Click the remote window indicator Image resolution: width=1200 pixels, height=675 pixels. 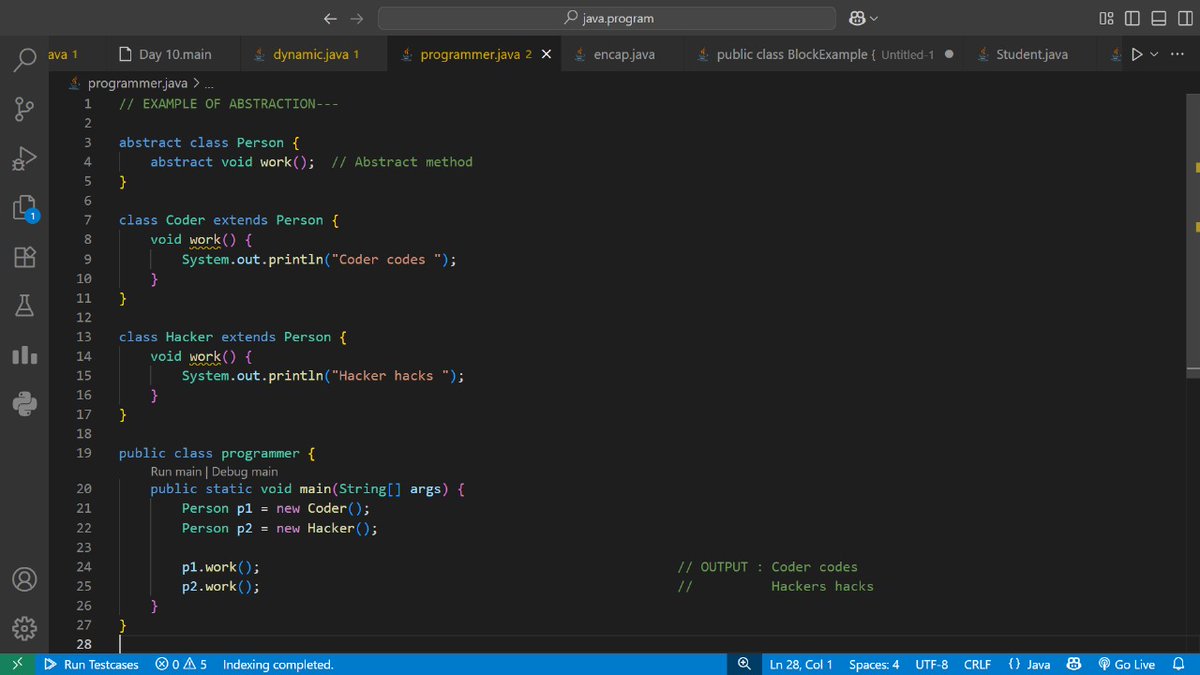point(16,664)
